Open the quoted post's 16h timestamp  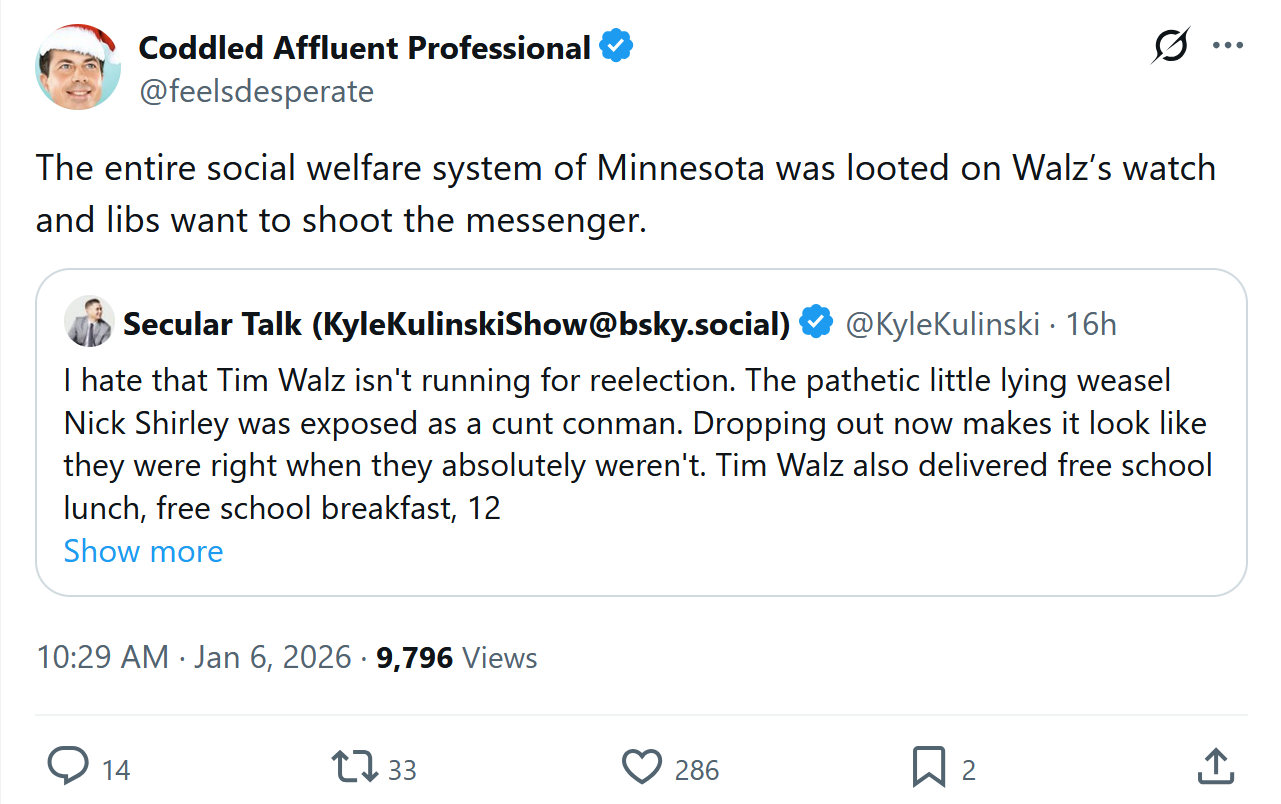click(x=1091, y=324)
